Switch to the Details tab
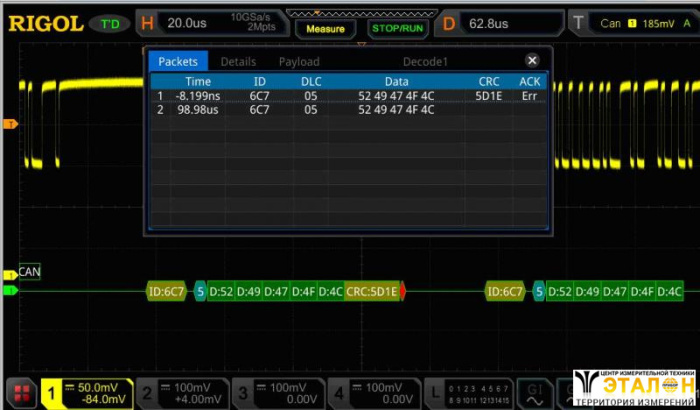700x410 pixels. click(238, 61)
